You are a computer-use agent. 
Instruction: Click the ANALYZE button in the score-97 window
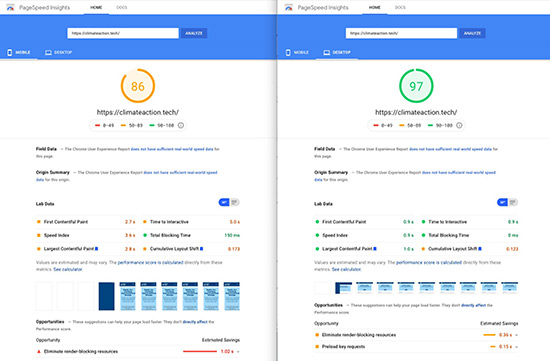[472, 33]
